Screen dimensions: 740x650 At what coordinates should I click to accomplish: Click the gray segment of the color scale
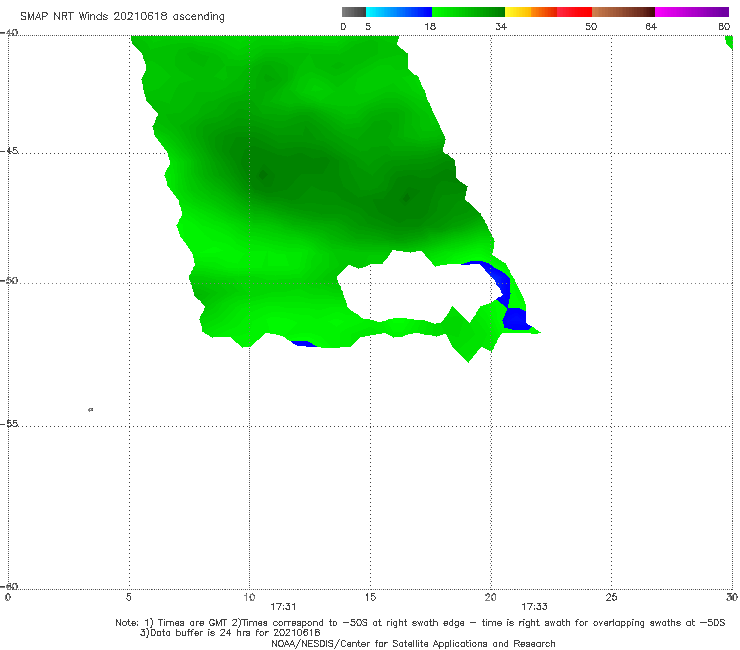tap(354, 12)
